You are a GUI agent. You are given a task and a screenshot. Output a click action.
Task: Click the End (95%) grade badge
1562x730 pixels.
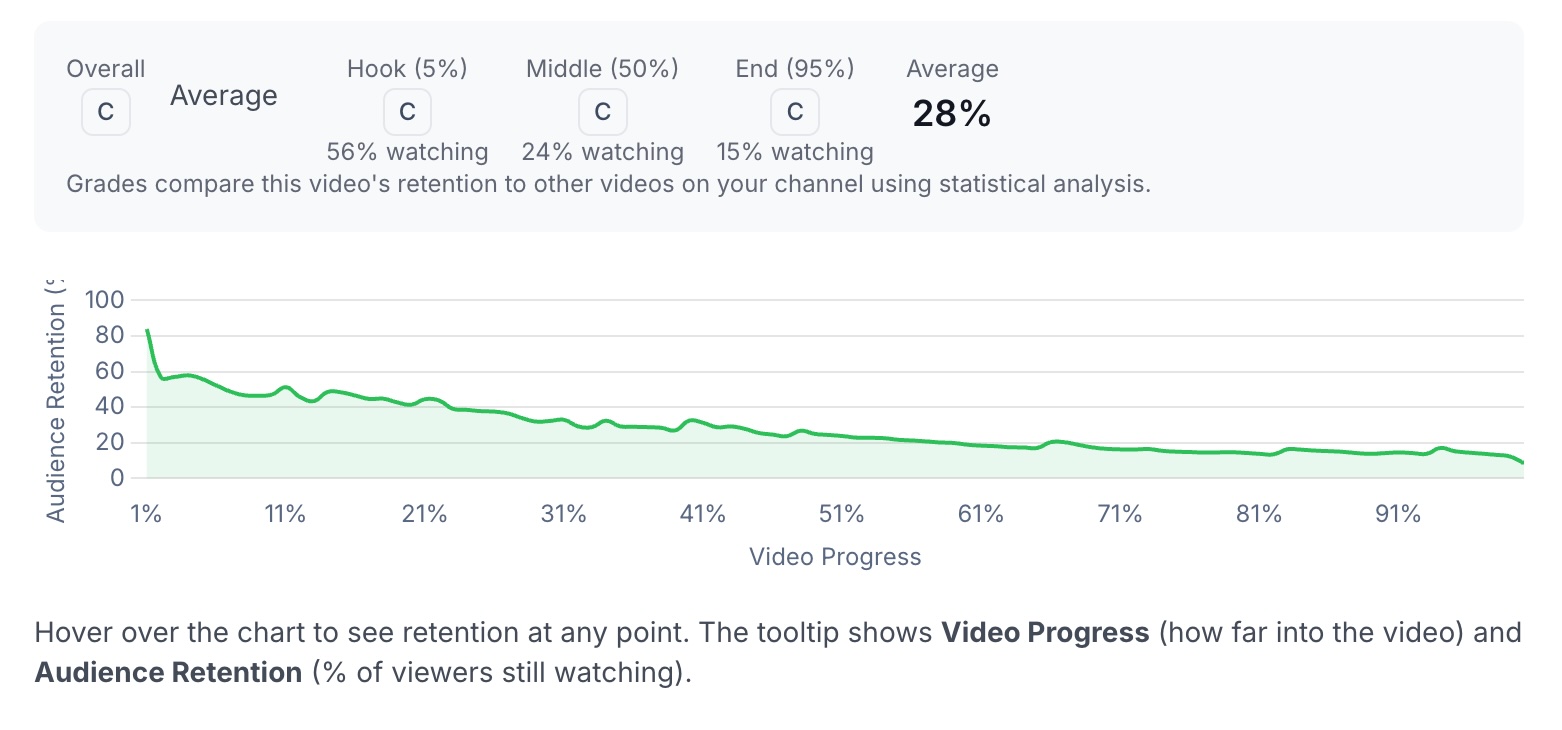794,112
